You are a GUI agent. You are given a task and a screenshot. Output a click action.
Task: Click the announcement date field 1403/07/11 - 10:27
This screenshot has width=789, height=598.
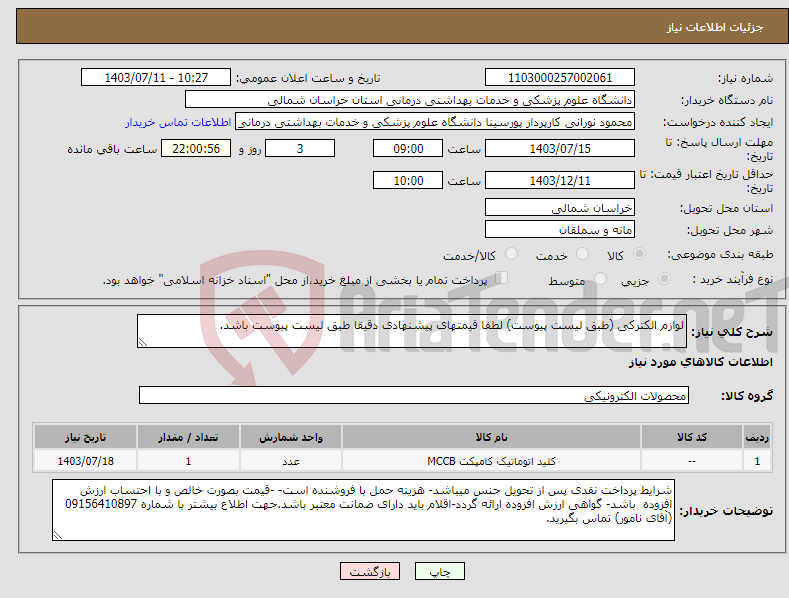[x=156, y=78]
